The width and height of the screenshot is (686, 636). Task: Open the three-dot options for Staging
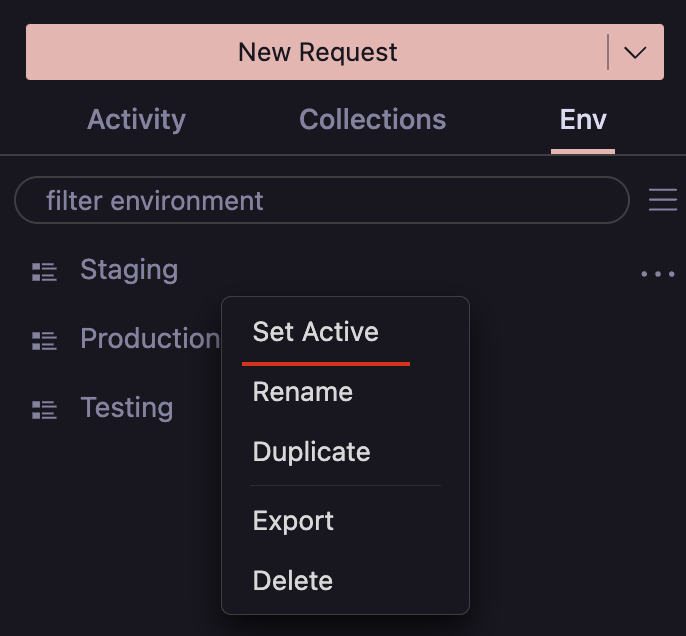click(657, 274)
